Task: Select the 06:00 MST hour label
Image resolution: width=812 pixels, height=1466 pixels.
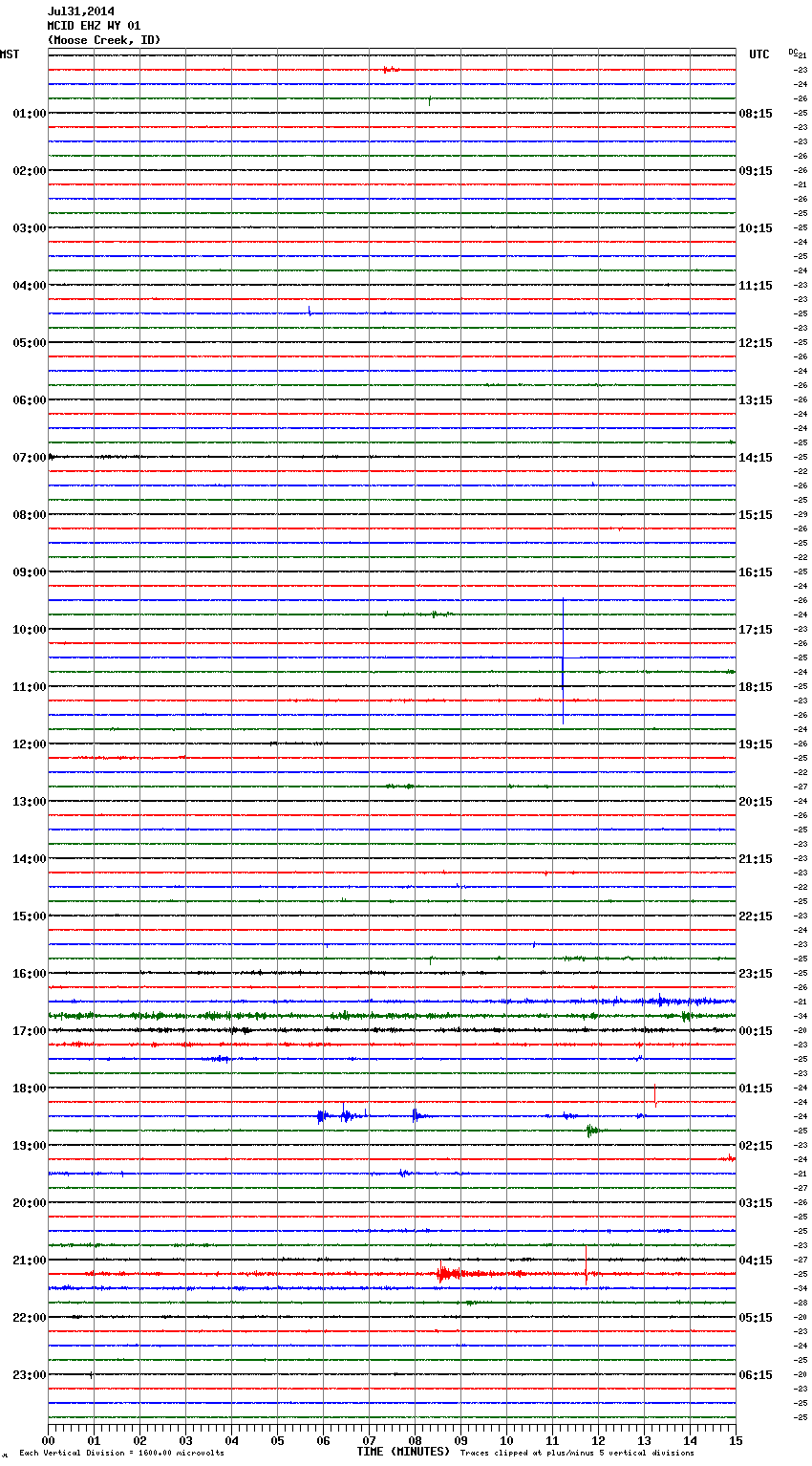Action: [x=30, y=400]
